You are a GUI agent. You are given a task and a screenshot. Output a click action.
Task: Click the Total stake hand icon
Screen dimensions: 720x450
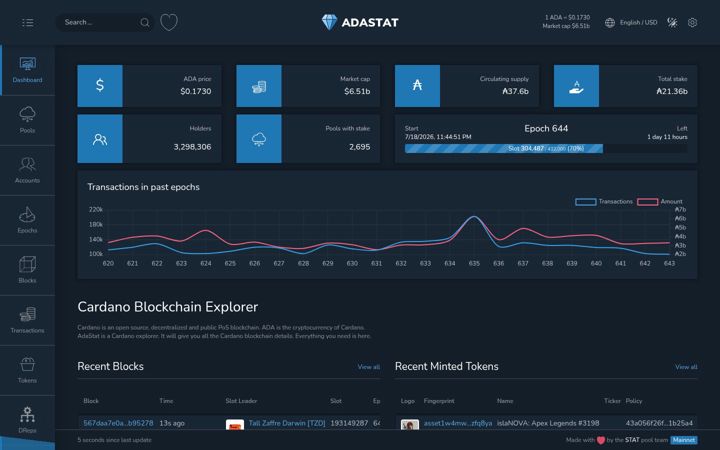click(576, 85)
